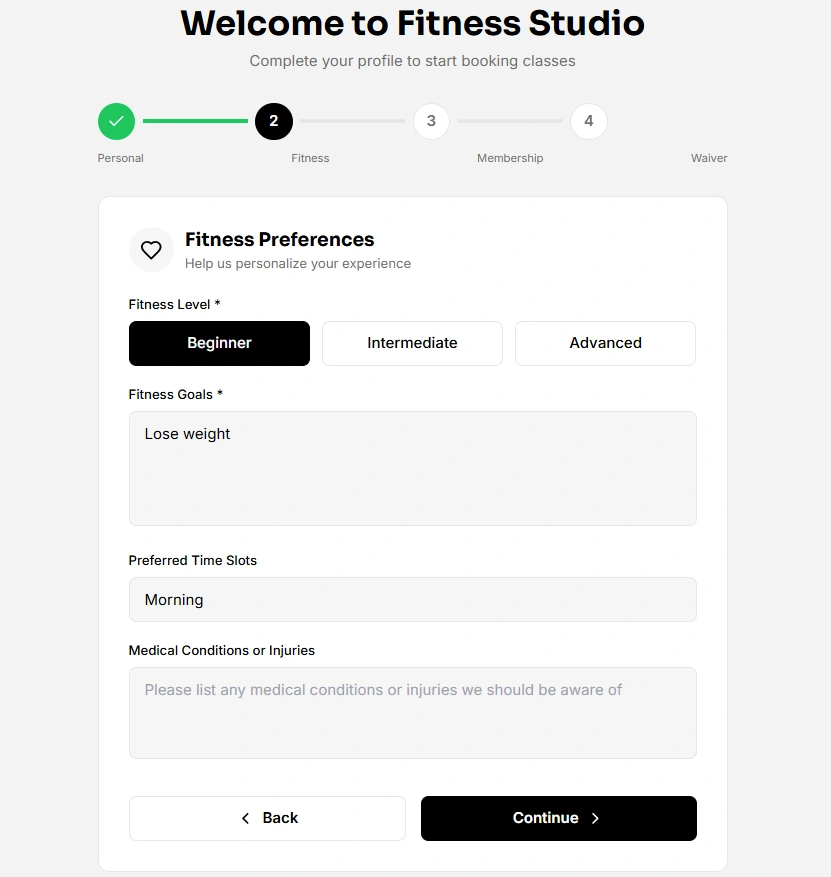Viewport: 831px width, 877px height.
Task: Click the green progress bar segment
Action: tap(195, 121)
